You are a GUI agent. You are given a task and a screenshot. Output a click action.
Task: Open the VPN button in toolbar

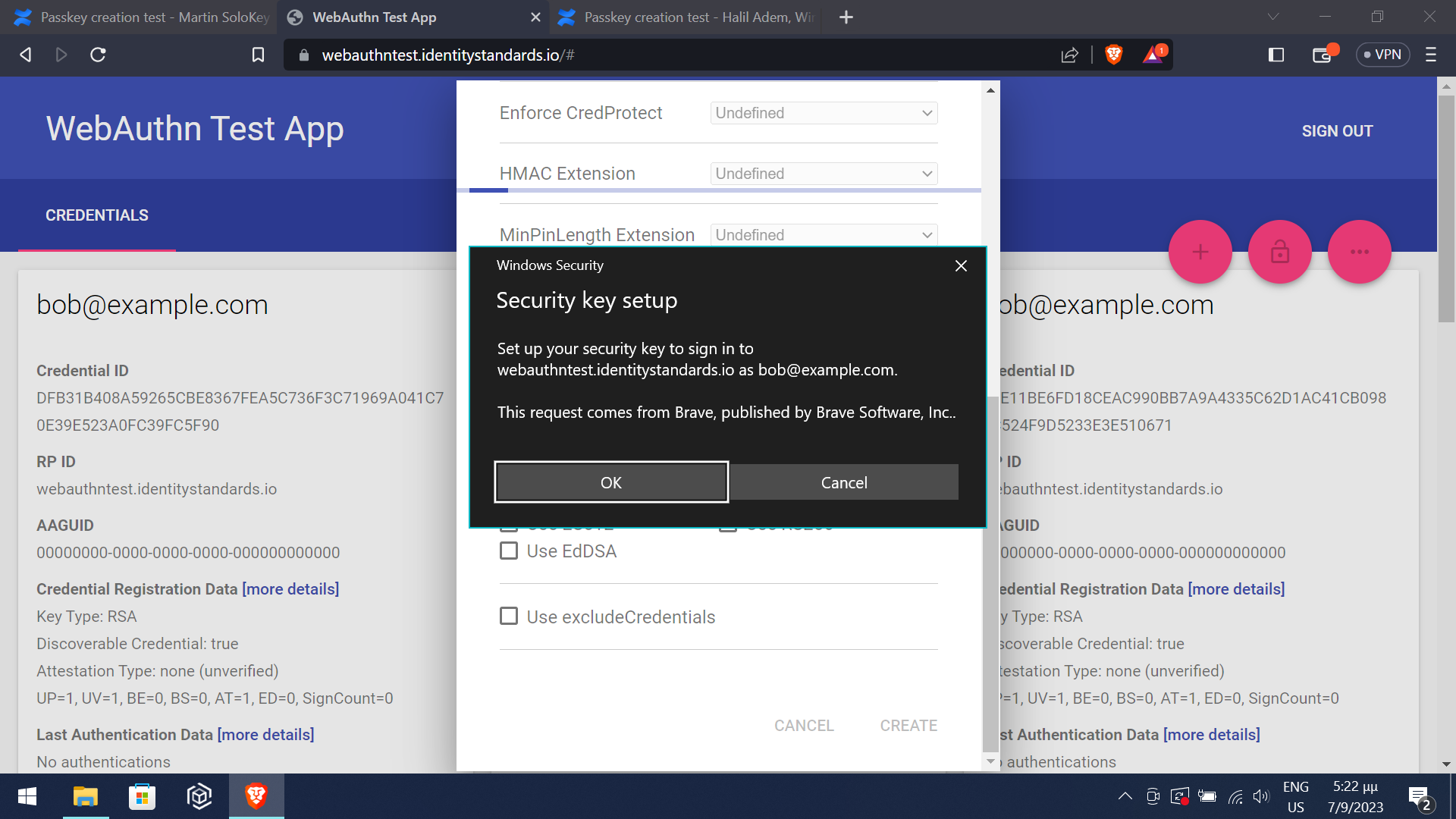click(x=1382, y=55)
